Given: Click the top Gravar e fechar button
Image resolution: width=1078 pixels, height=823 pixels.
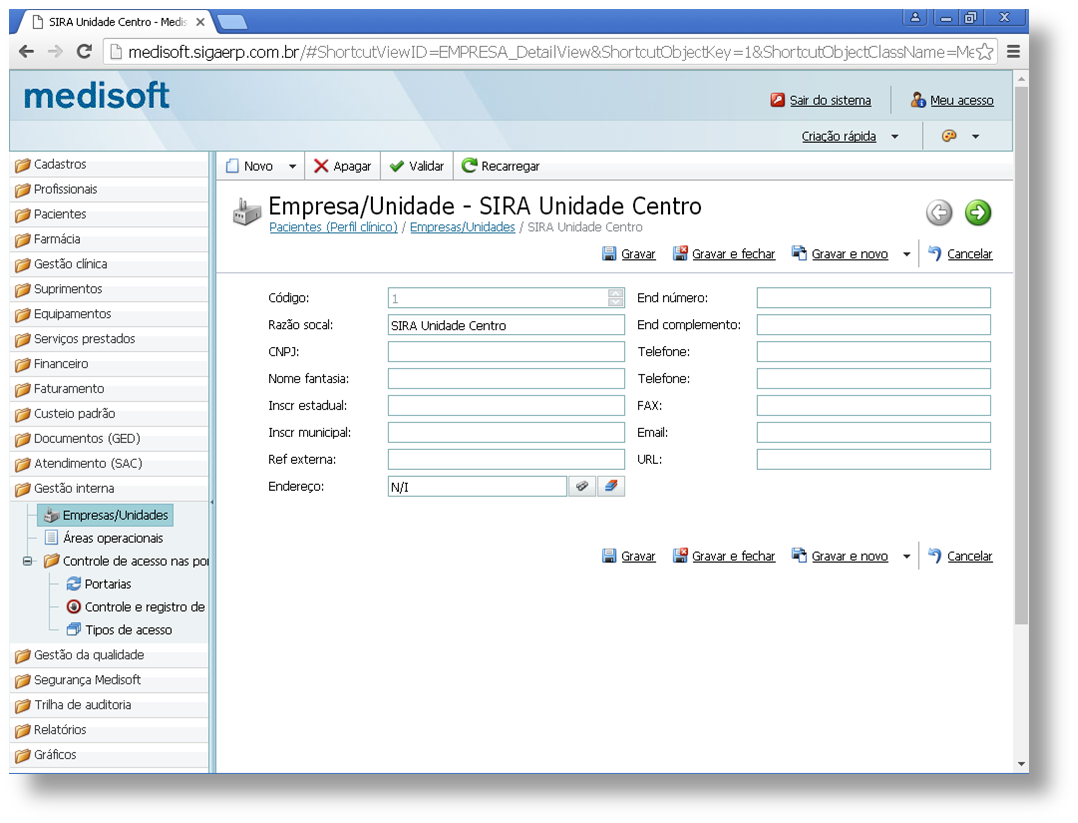Looking at the screenshot, I should (732, 254).
